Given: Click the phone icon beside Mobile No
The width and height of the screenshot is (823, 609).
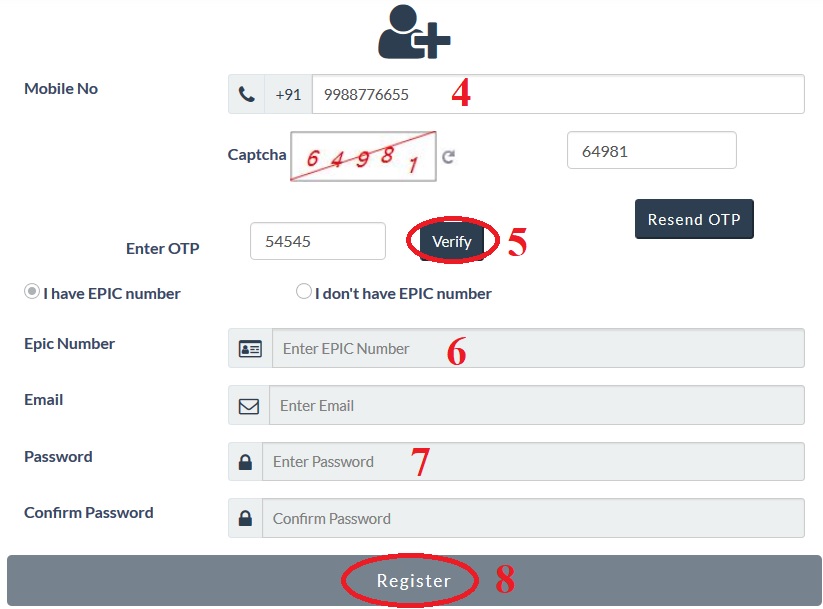Looking at the screenshot, I should pos(246,94).
